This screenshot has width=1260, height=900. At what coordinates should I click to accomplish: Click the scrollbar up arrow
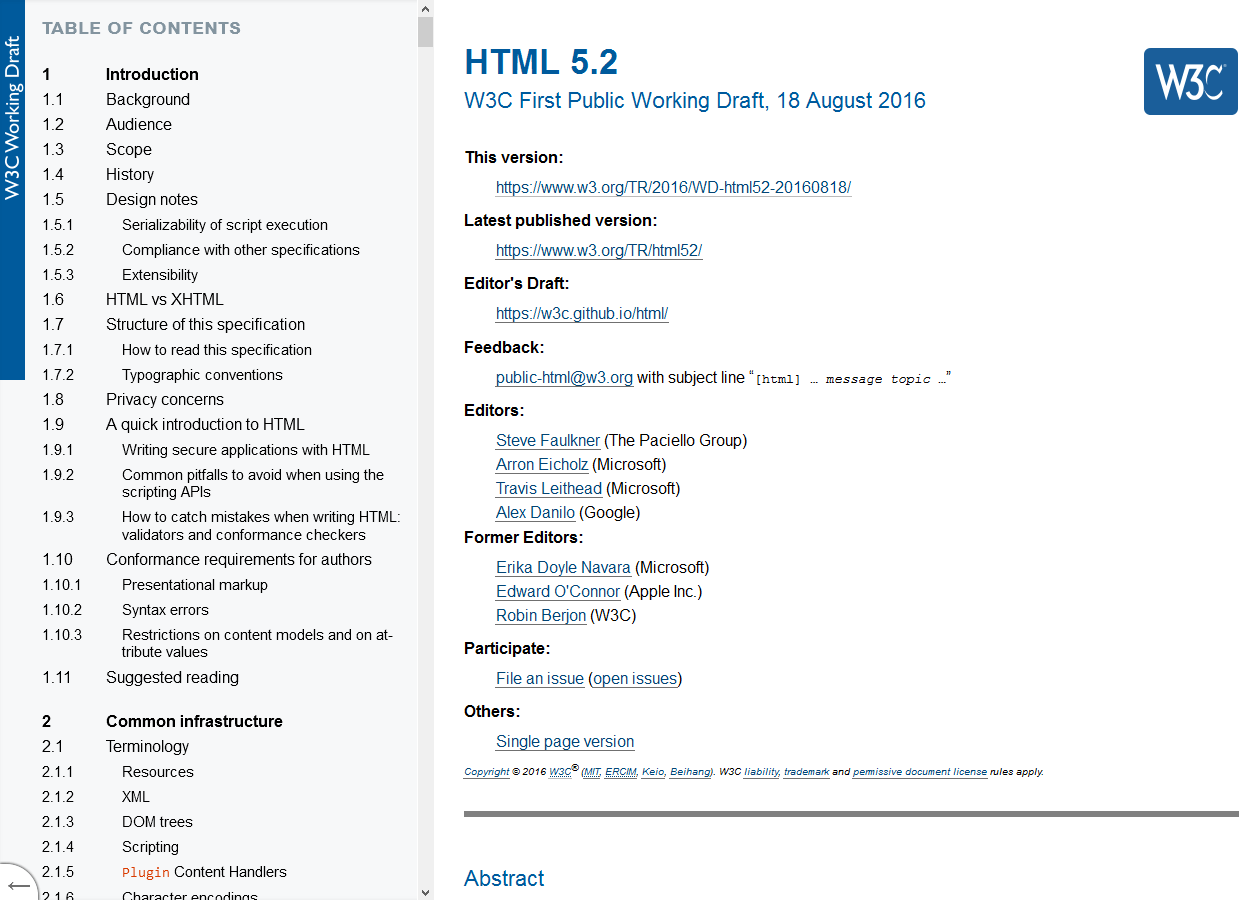pyautogui.click(x=424, y=10)
